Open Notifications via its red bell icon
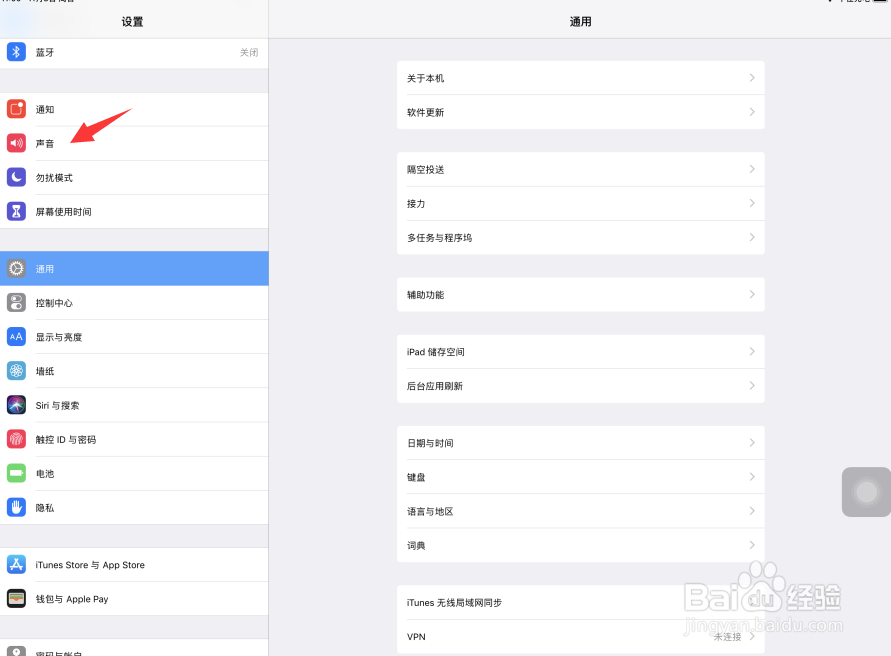Screen dimensions: 891x656 pyautogui.click(x=16, y=109)
